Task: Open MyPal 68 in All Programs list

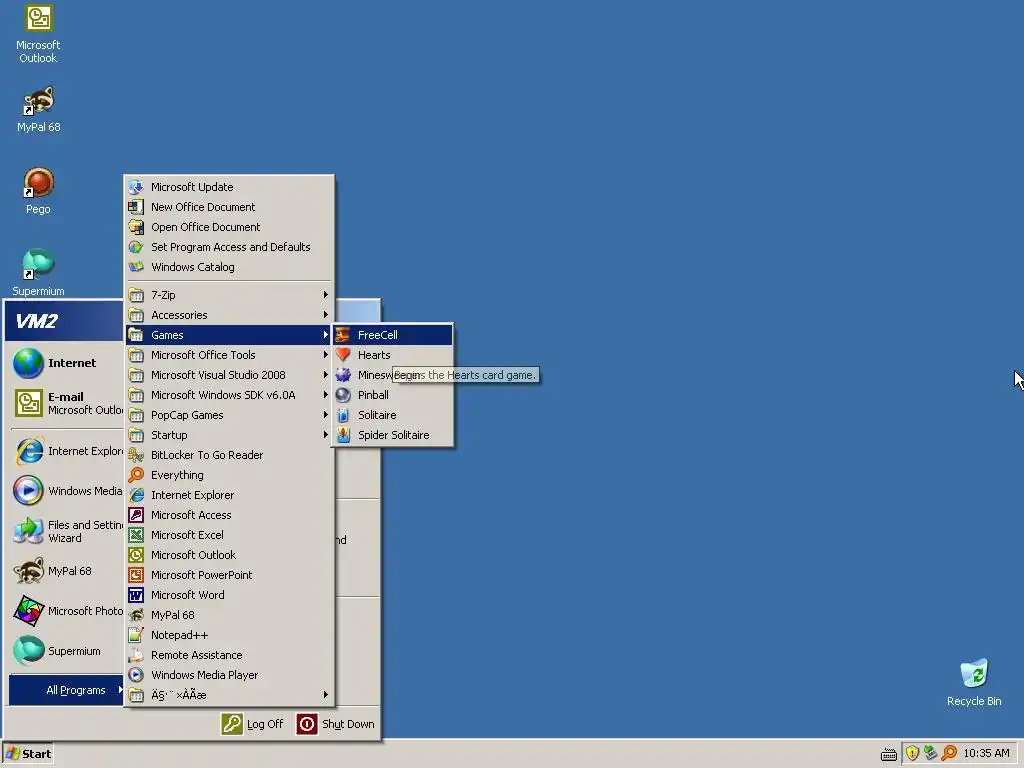Action: tap(229, 615)
